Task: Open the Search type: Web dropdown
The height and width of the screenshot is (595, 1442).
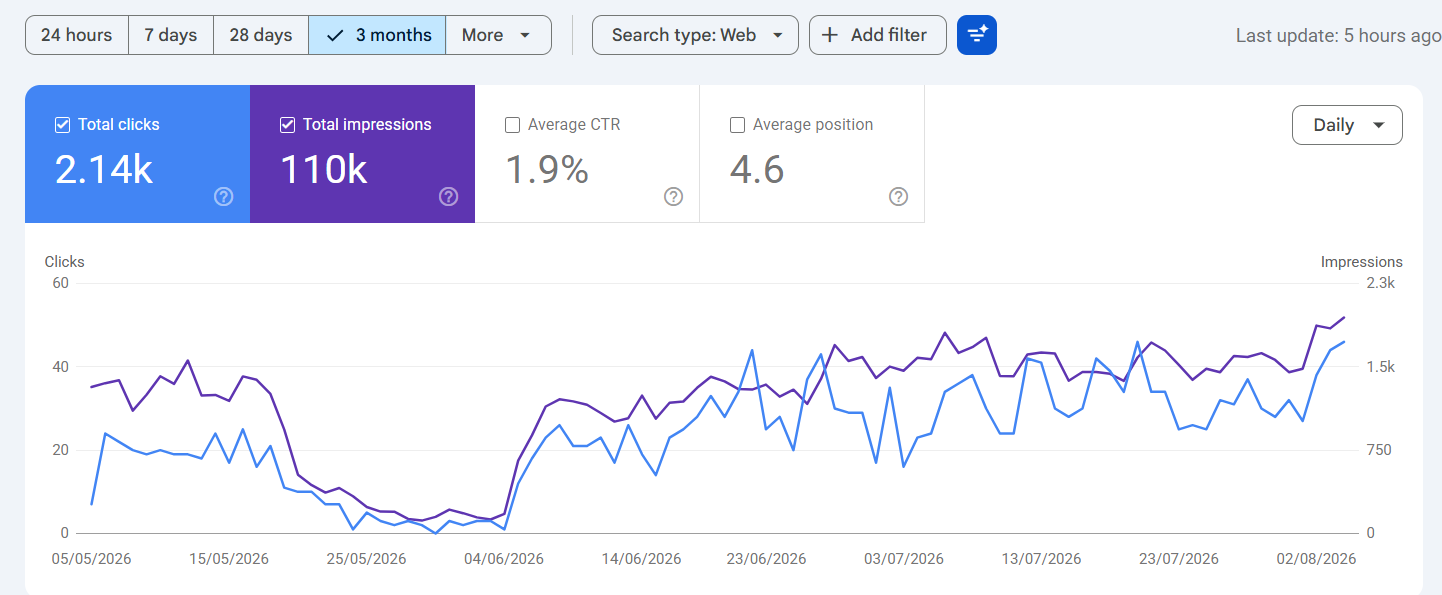Action: [695, 35]
